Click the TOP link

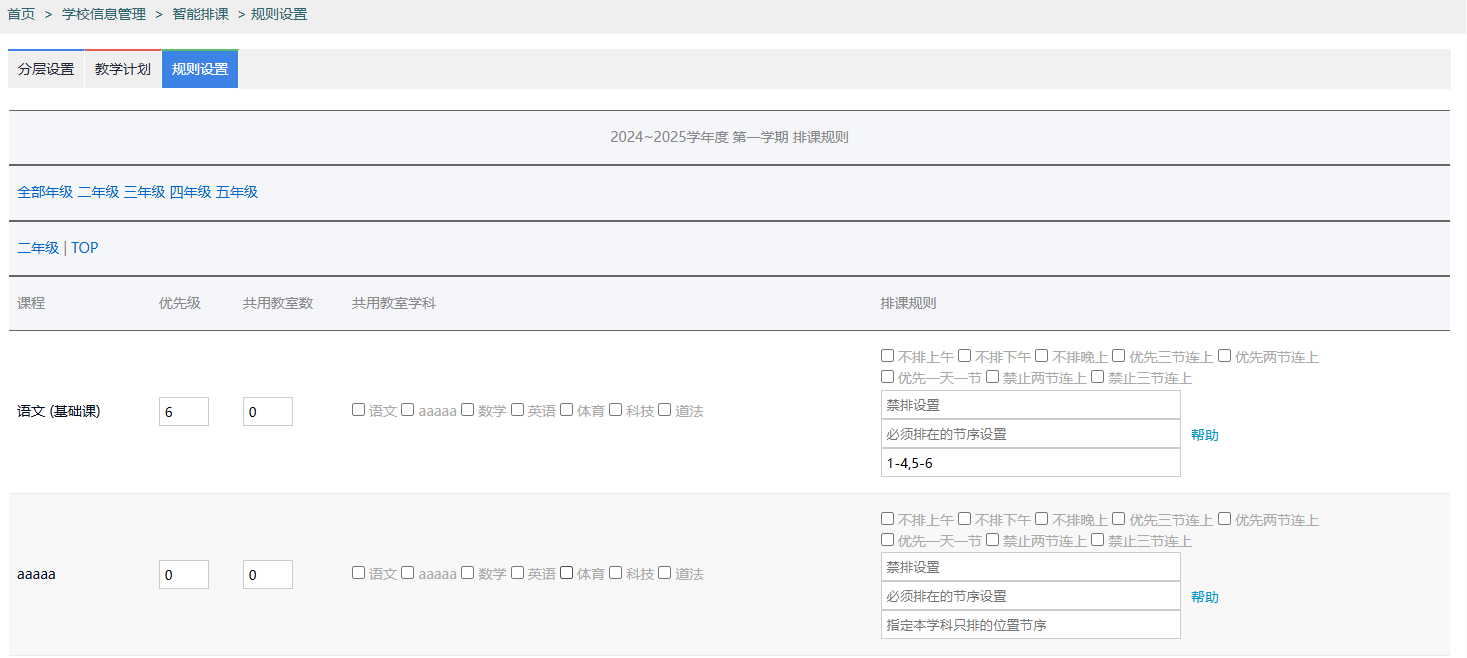pyautogui.click(x=85, y=248)
